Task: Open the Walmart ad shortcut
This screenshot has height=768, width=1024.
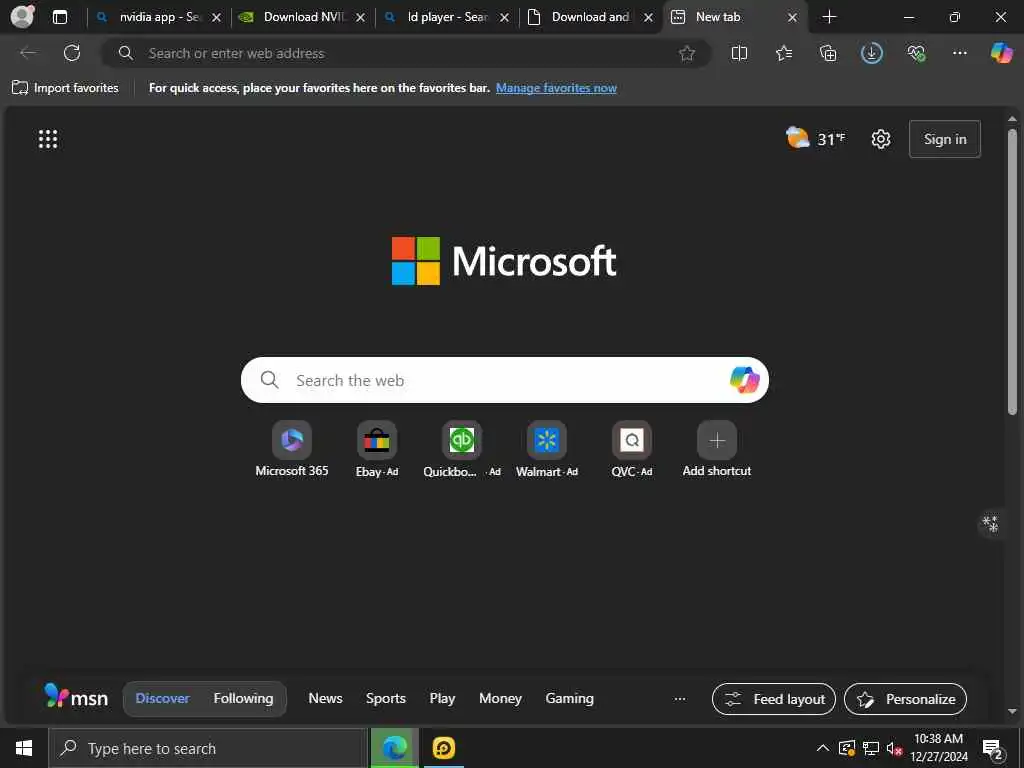Action: click(x=547, y=449)
